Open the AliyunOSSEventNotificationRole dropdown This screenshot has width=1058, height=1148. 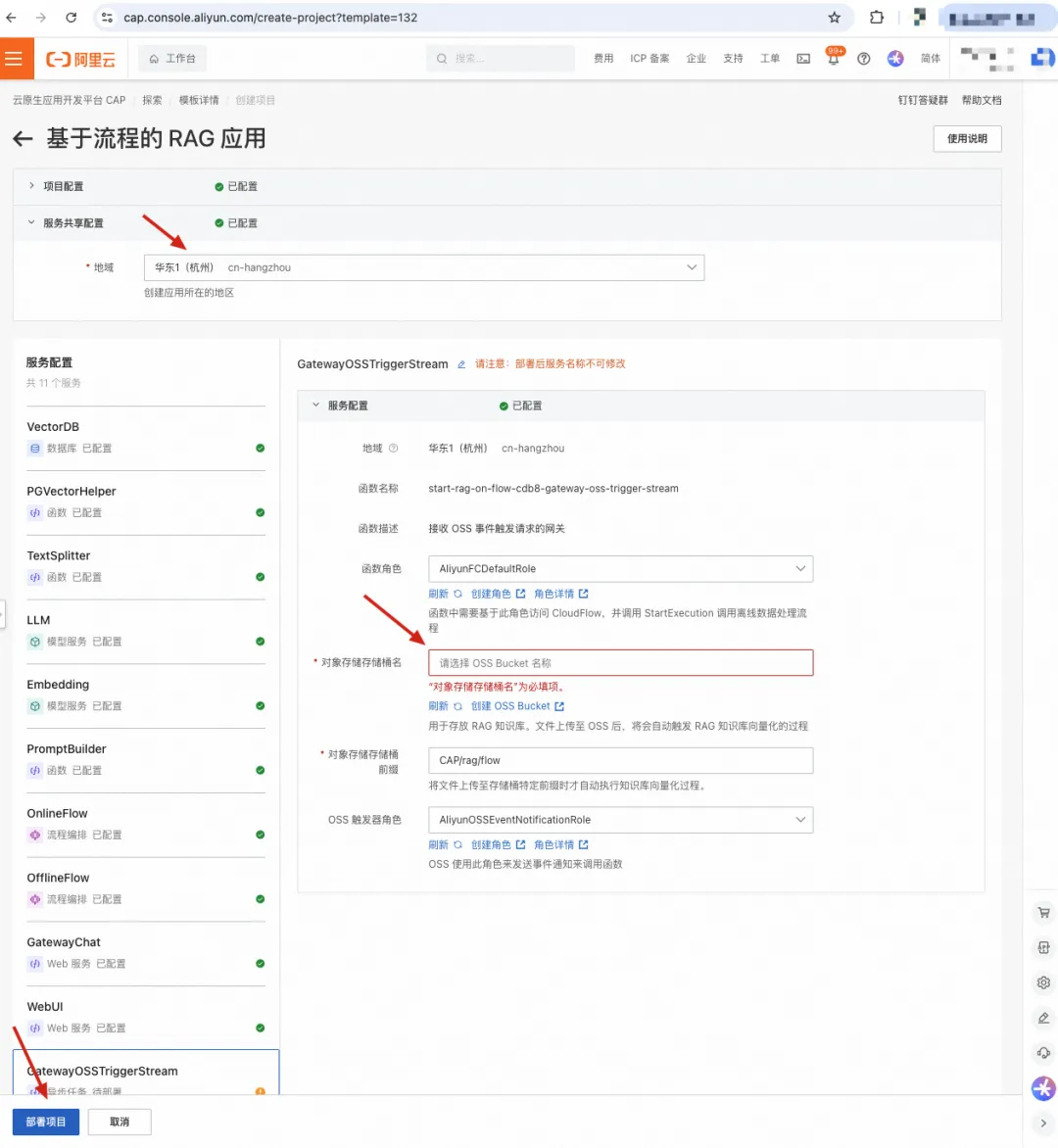coord(620,820)
